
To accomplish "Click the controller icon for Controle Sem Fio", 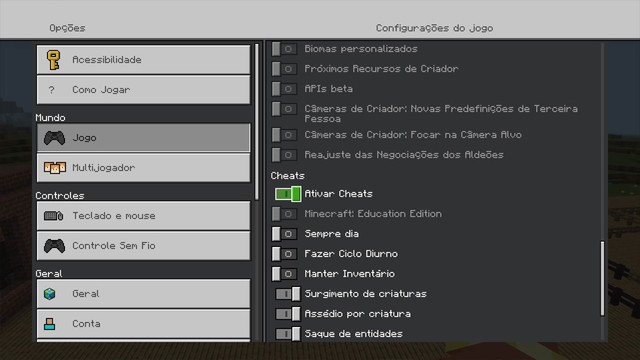I will coord(54,246).
